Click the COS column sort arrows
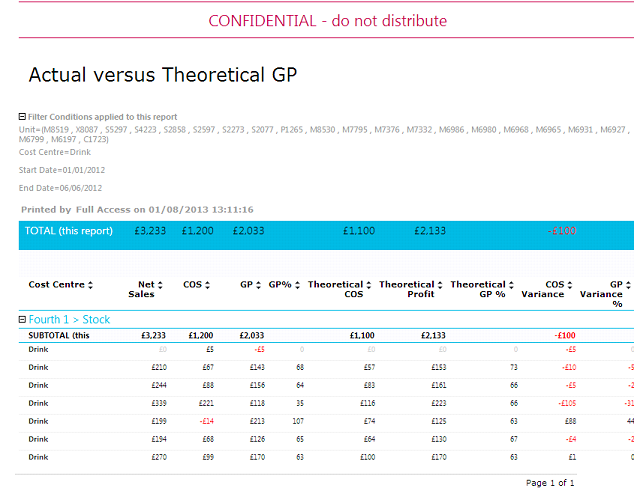This screenshot has height=500, width=634. pos(207,285)
